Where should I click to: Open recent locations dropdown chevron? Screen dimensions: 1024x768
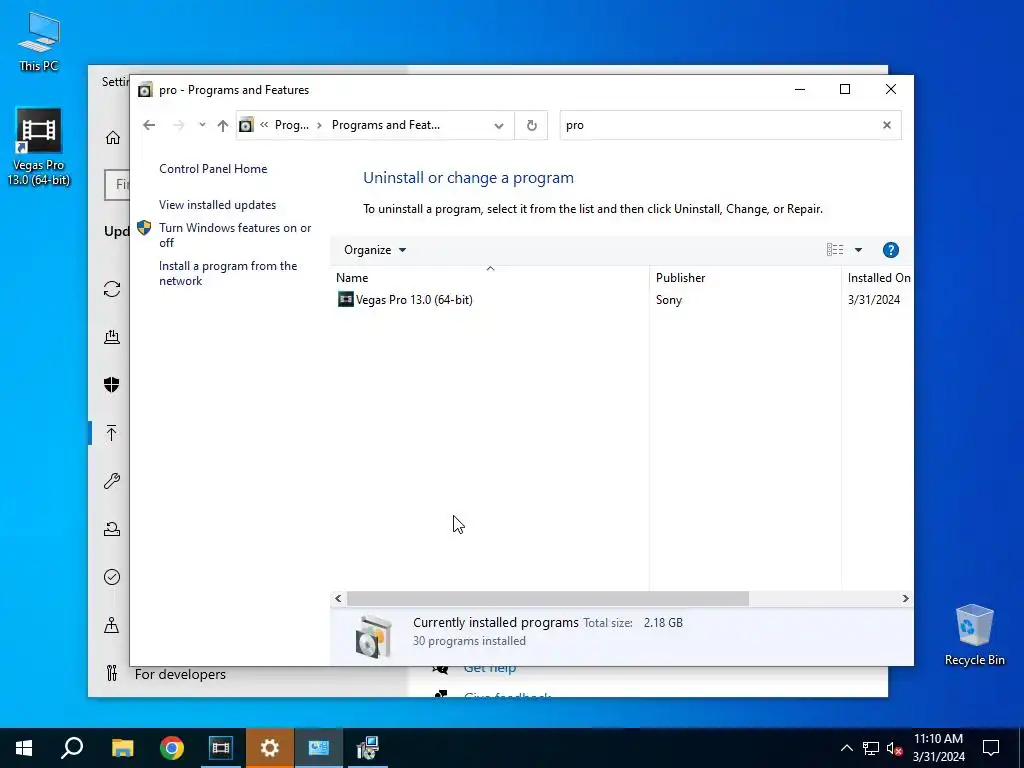click(x=202, y=125)
